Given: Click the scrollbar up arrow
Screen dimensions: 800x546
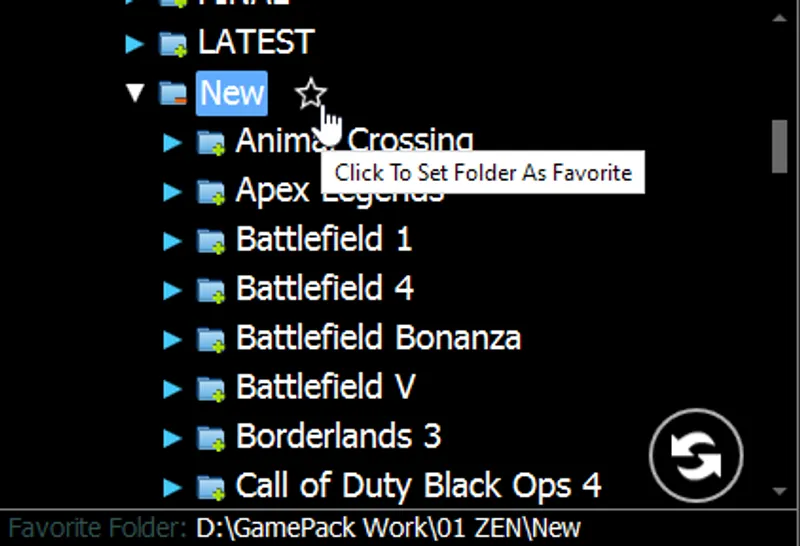Looking at the screenshot, I should point(779,18).
